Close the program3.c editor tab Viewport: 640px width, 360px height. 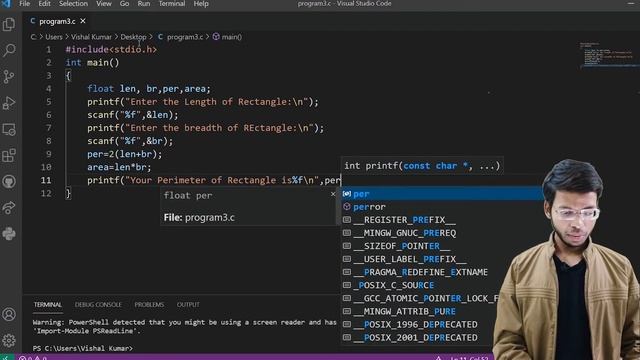tap(83, 21)
